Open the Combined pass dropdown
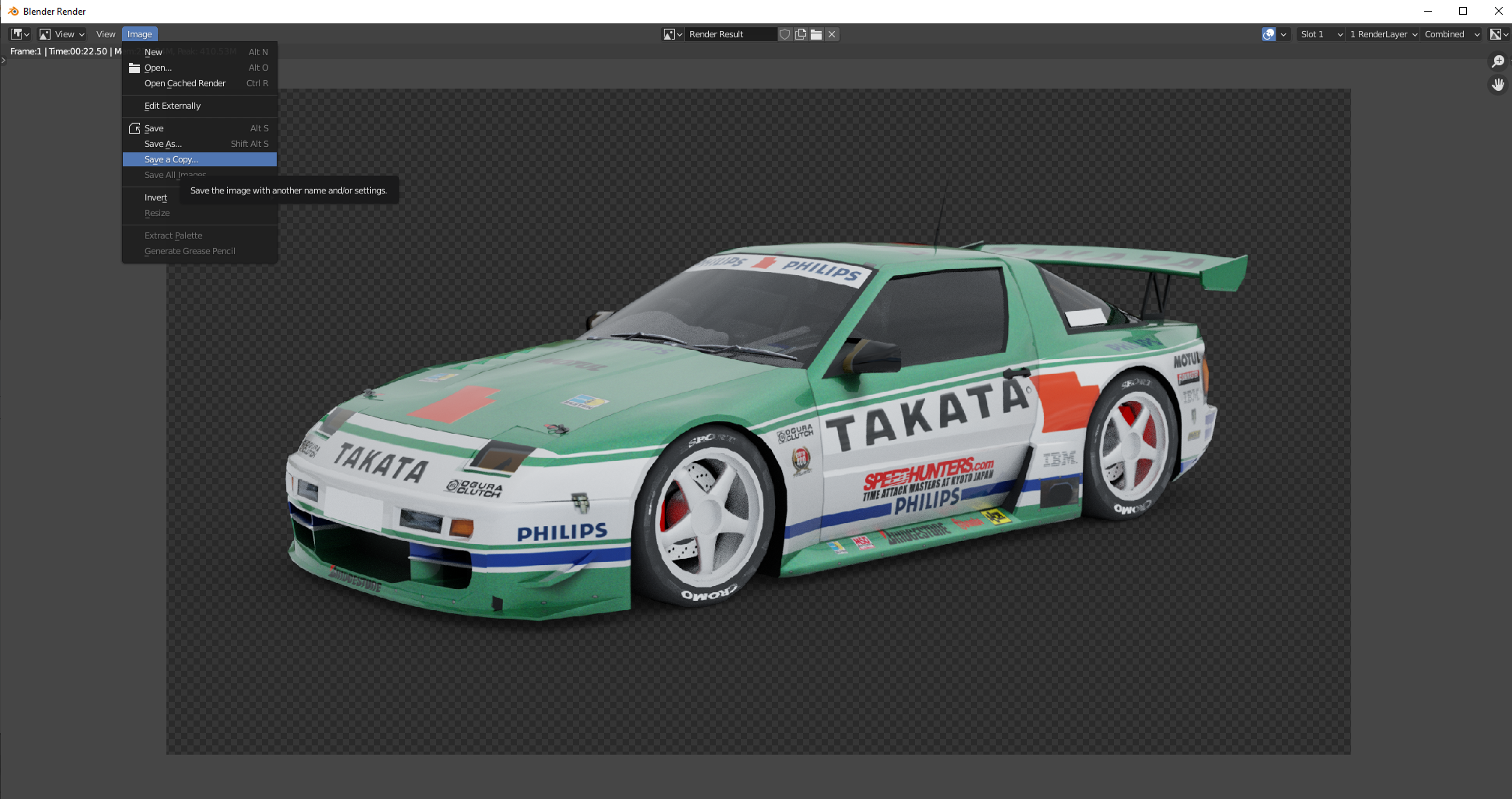 click(x=1451, y=34)
